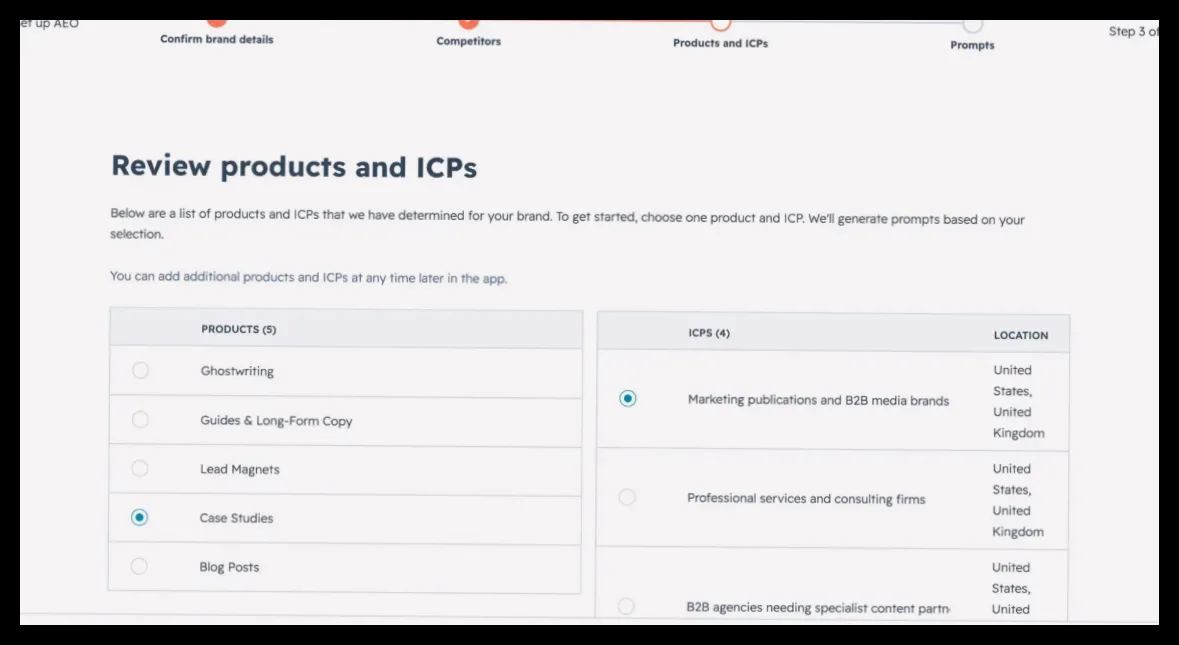This screenshot has width=1179, height=645.
Task: Select the Ghostwriting radio button
Action: [141, 370]
